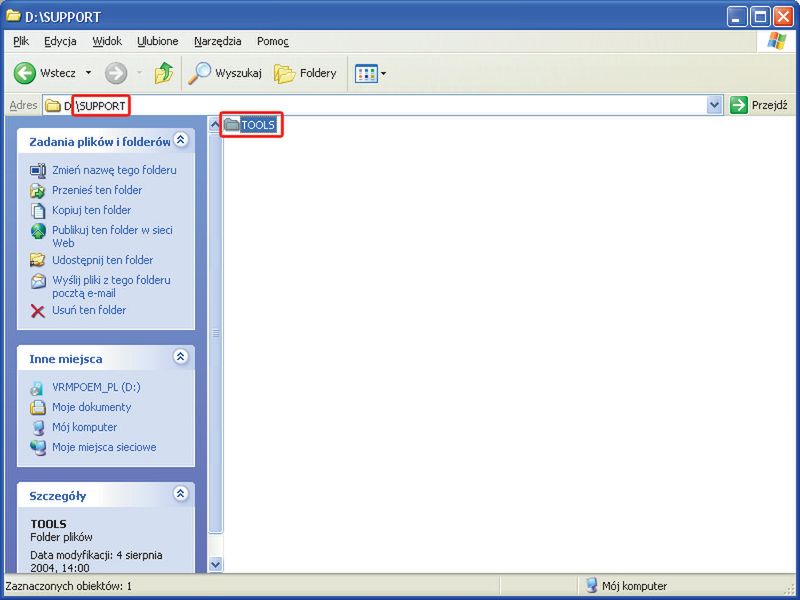Image resolution: width=800 pixels, height=600 pixels.
Task: Click Kopiuj ten folder
Action: [91, 210]
